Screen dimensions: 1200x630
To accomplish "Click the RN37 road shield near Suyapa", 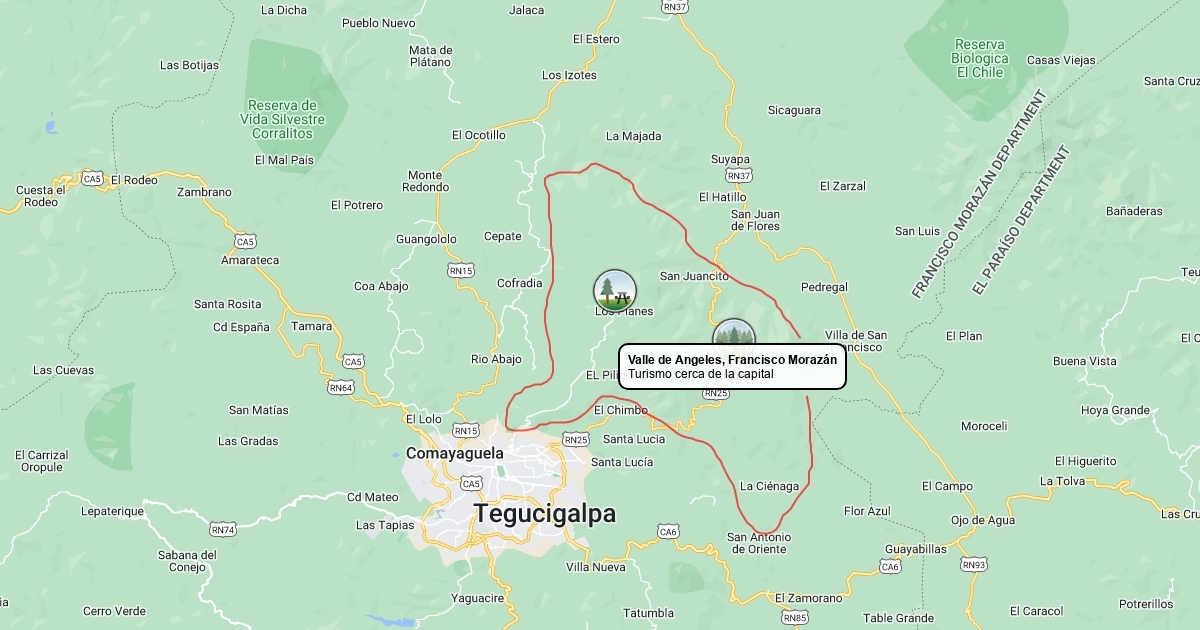I will (739, 176).
